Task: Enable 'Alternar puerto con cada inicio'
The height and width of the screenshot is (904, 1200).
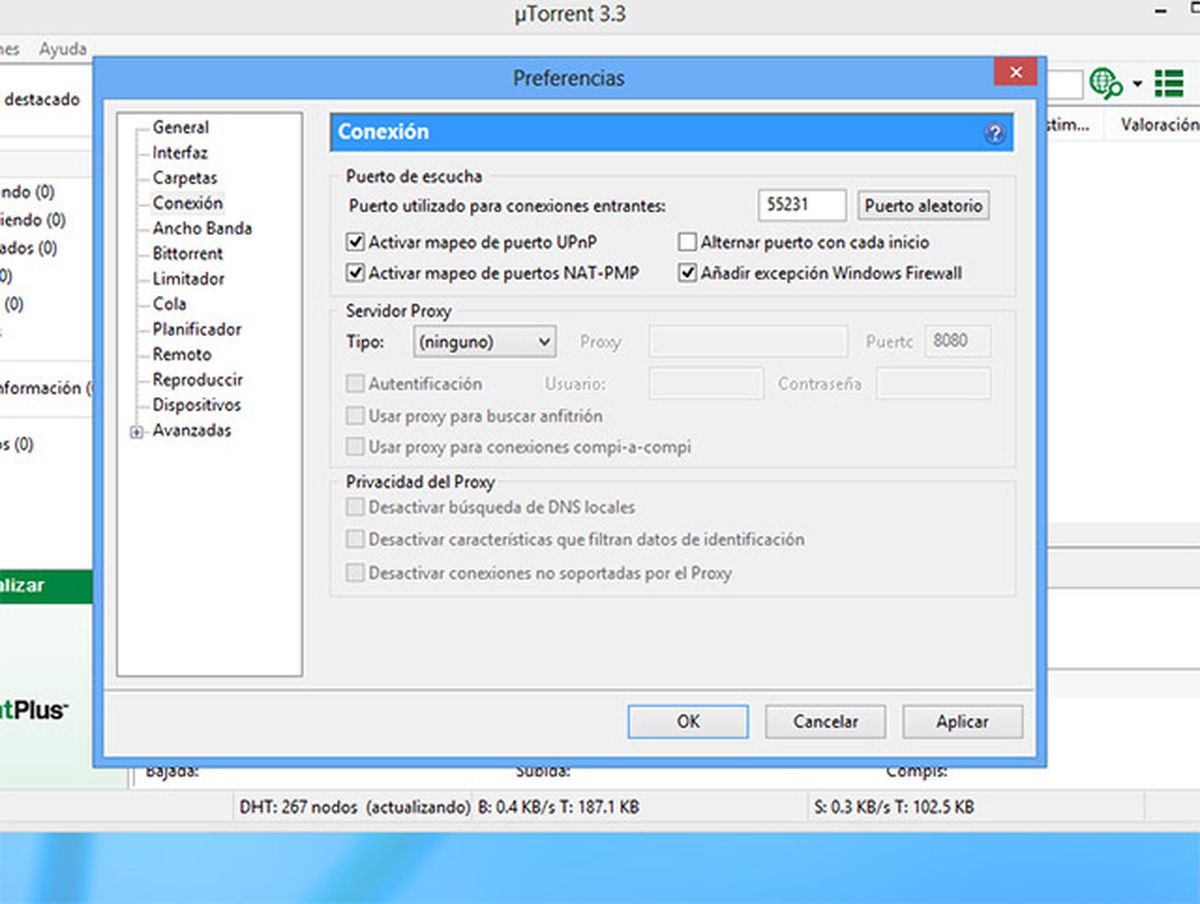Action: (687, 242)
